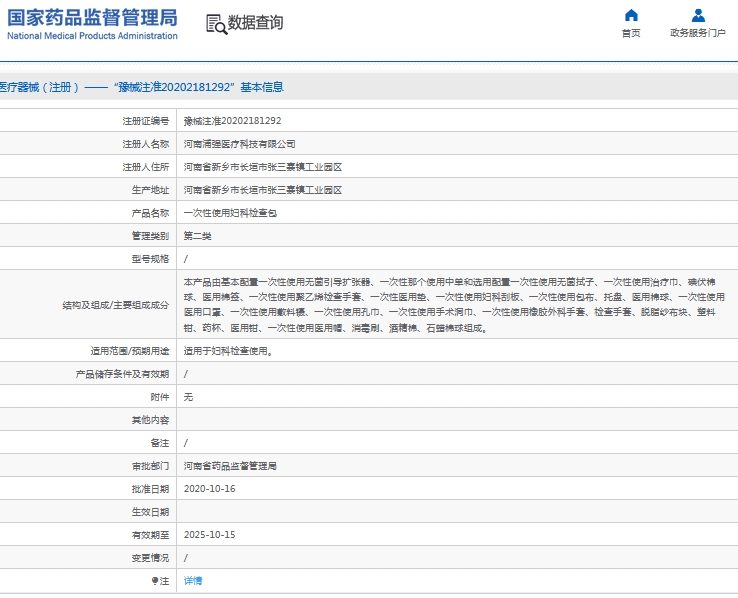Image resolution: width=738 pixels, height=598 pixels.
Task: Select expiry date 2025-10-15
Action: pos(209,535)
